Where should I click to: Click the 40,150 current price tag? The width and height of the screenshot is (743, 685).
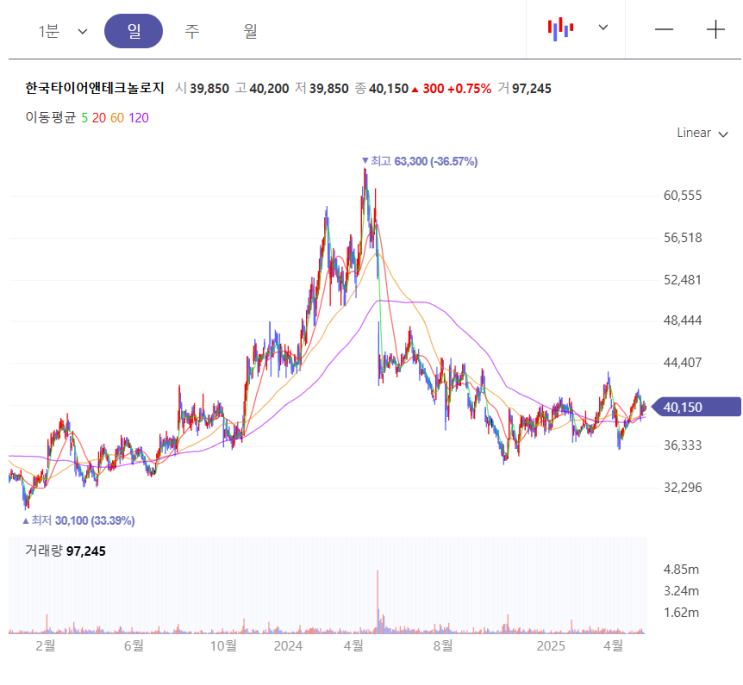tap(696, 407)
